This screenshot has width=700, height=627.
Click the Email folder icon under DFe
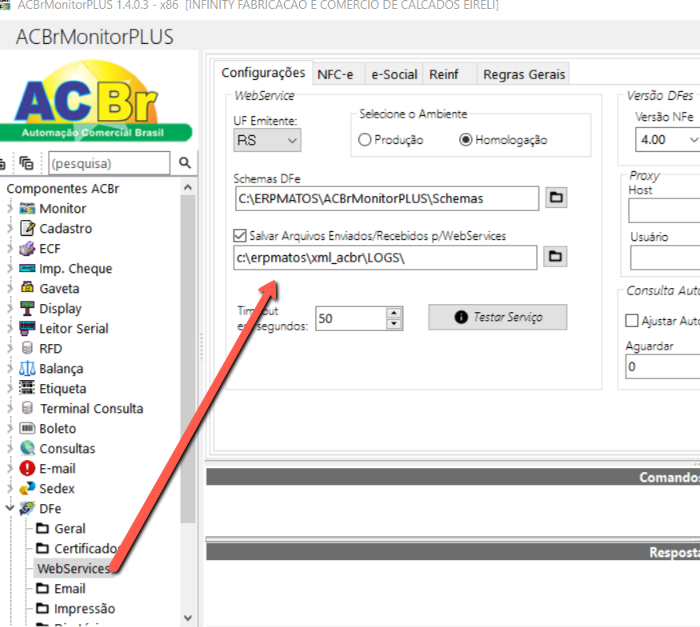[43, 588]
